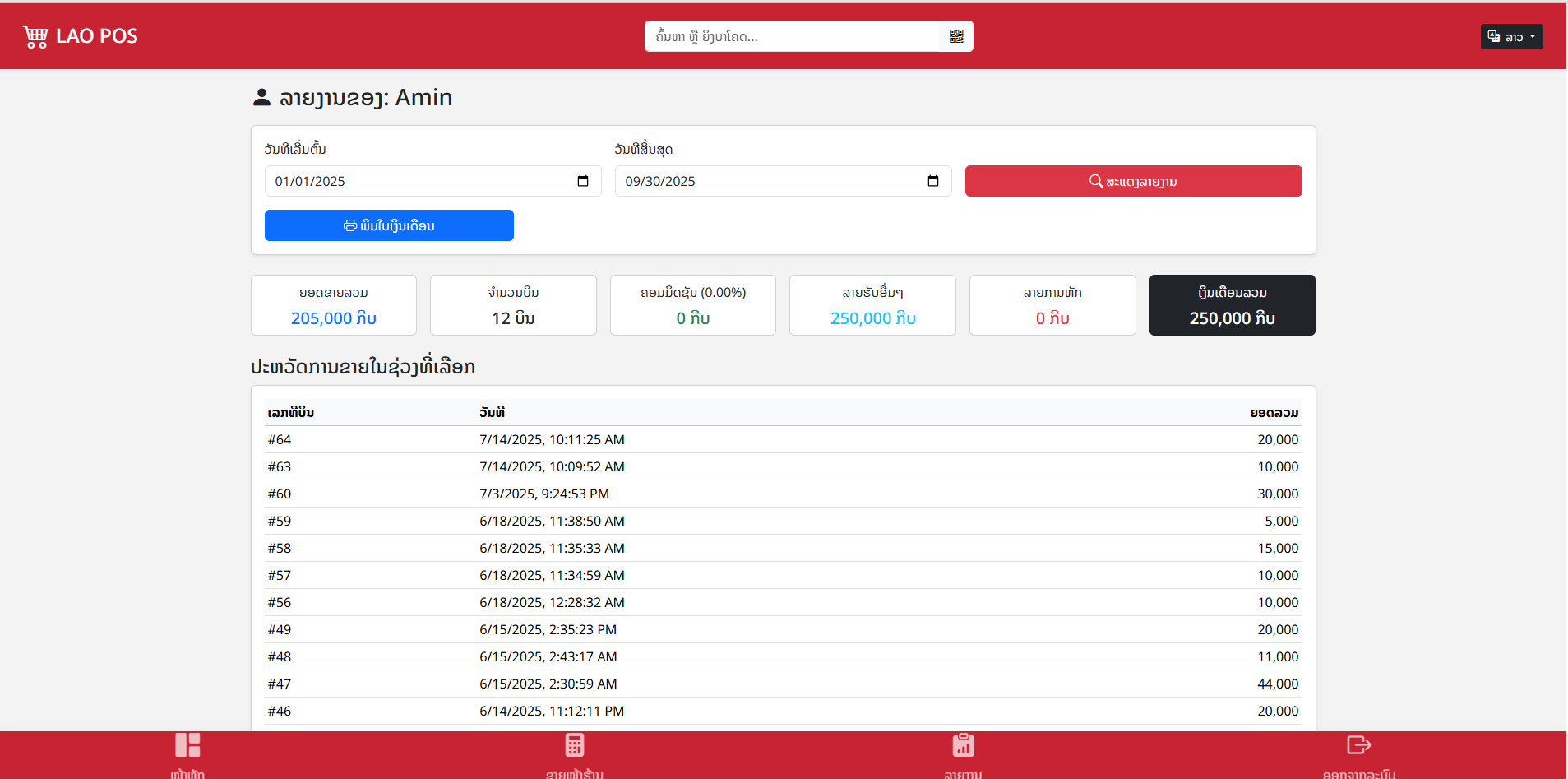This screenshot has height=779, width=1568.
Task: Open the storefront sales calculator icon
Action: click(575, 745)
